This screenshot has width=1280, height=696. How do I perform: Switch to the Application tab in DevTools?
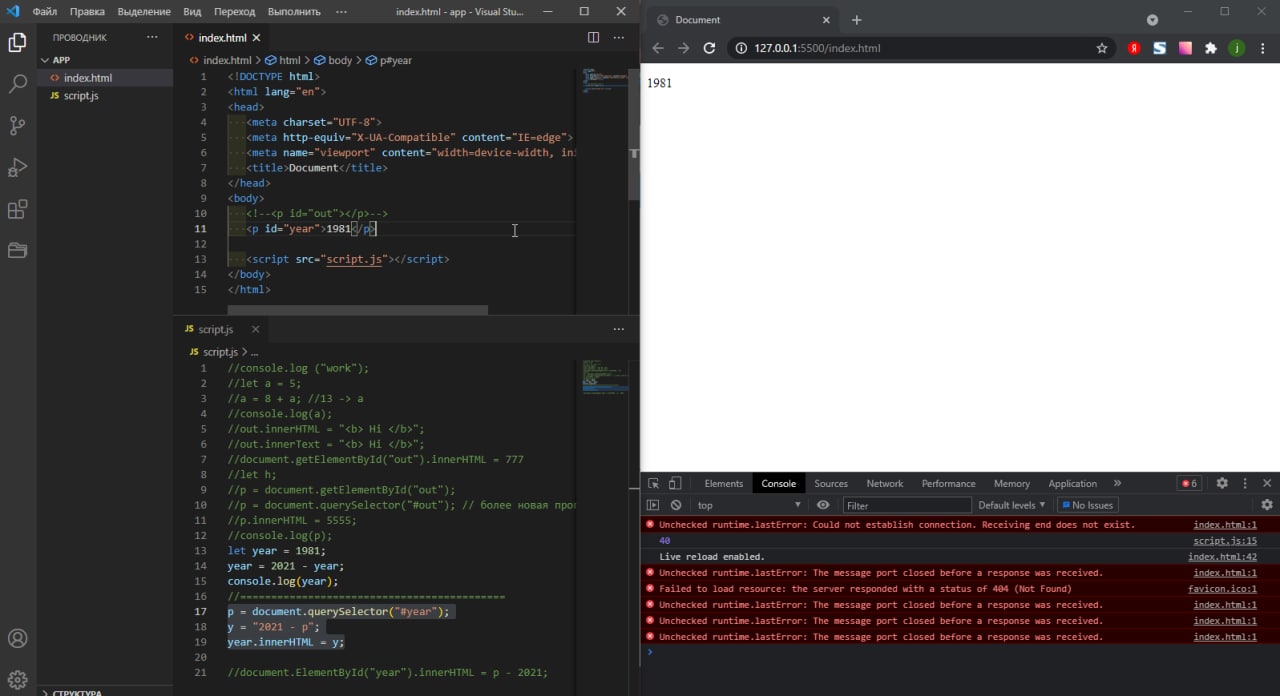[1073, 483]
